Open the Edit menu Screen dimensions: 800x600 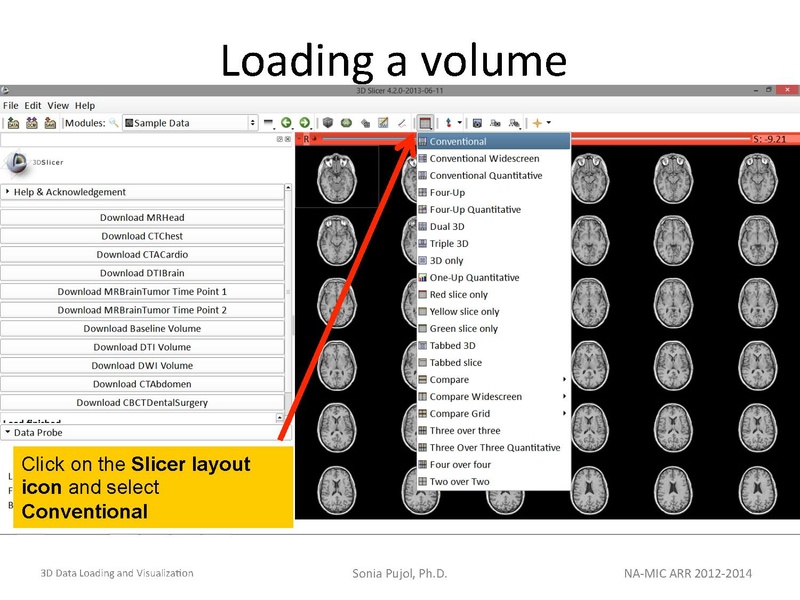33,106
